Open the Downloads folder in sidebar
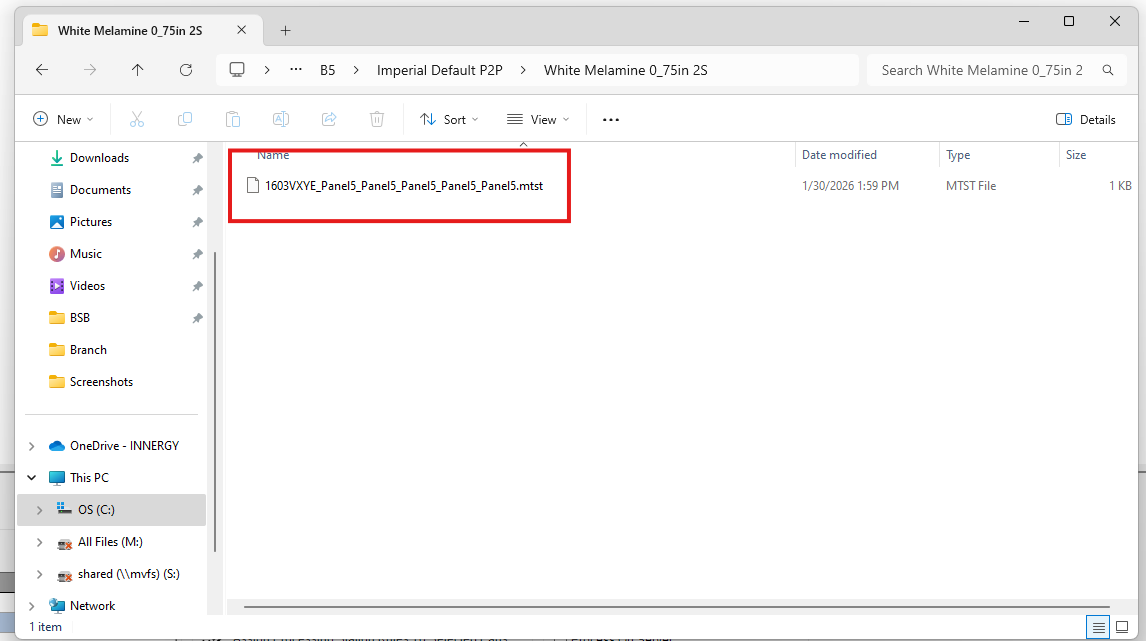This screenshot has height=641, width=1146. click(x=99, y=158)
